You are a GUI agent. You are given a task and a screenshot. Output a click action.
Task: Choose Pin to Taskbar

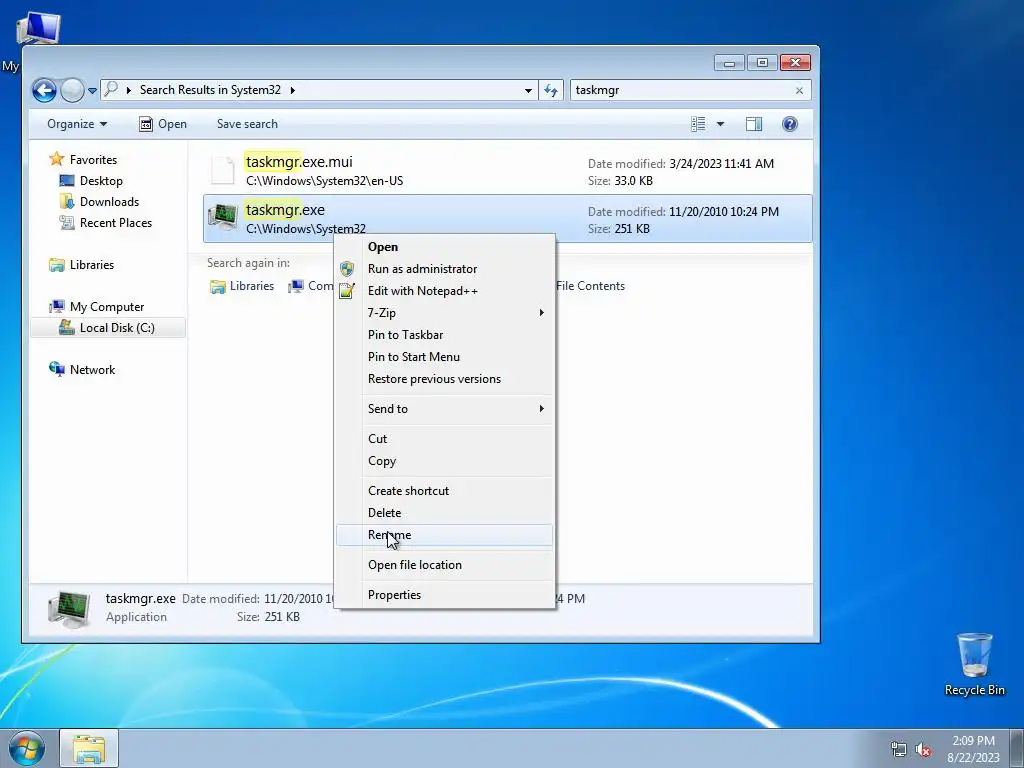click(x=444, y=335)
